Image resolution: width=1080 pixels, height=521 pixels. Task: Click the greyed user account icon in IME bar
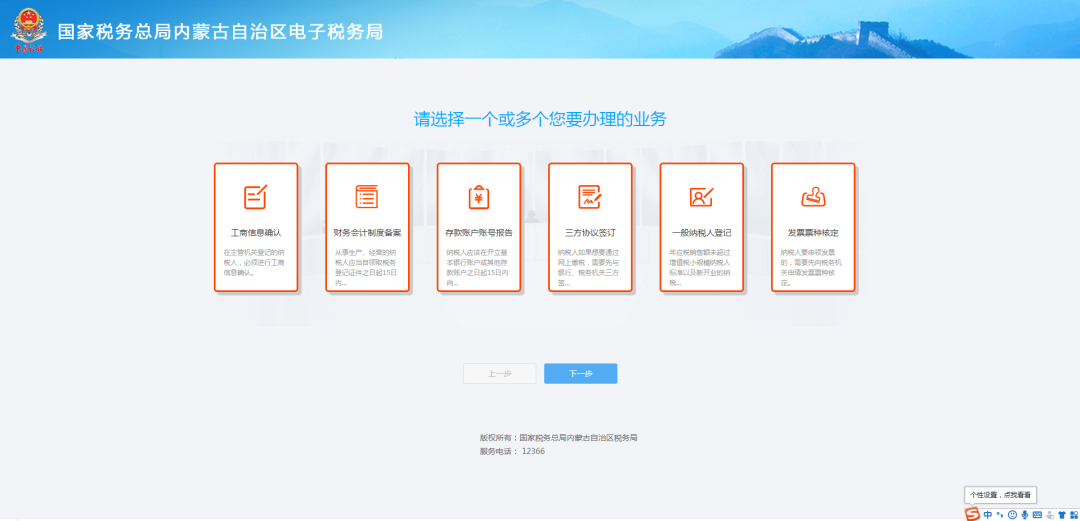1050,515
